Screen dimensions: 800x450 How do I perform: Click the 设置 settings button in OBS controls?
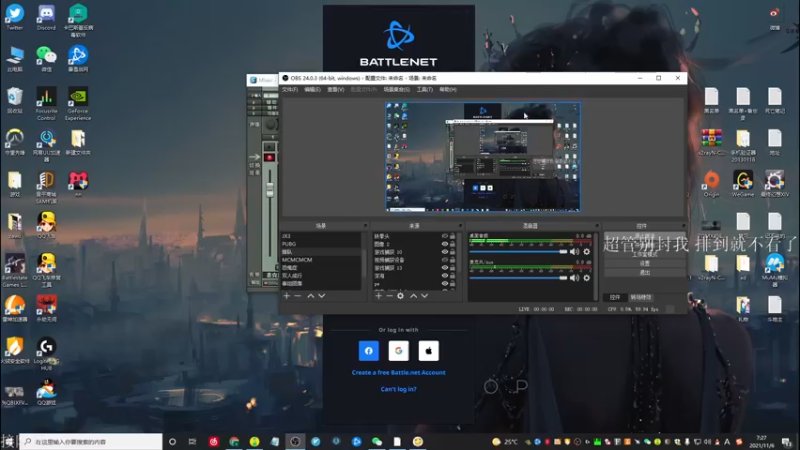645,263
